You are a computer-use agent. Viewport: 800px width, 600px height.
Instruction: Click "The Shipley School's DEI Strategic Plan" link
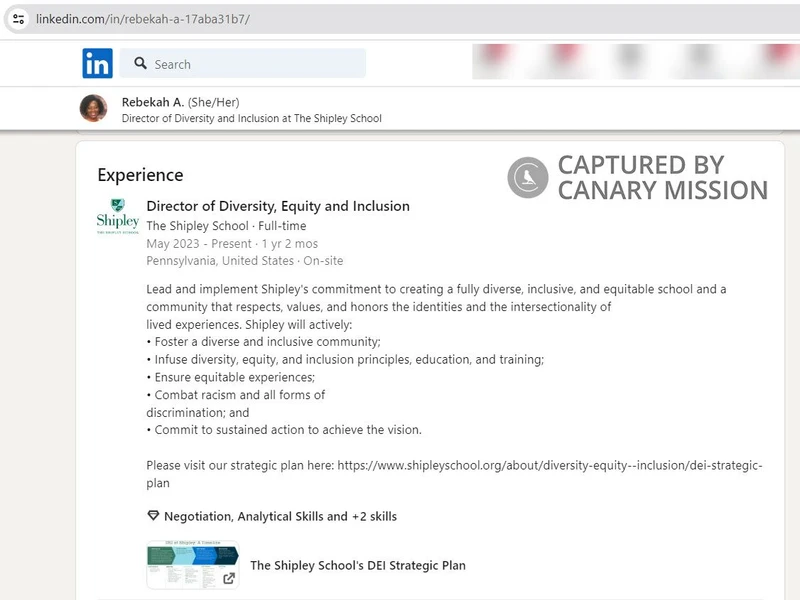coord(358,565)
